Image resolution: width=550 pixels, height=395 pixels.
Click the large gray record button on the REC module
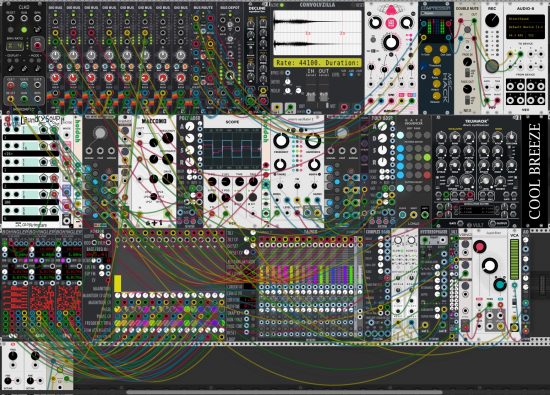(492, 66)
